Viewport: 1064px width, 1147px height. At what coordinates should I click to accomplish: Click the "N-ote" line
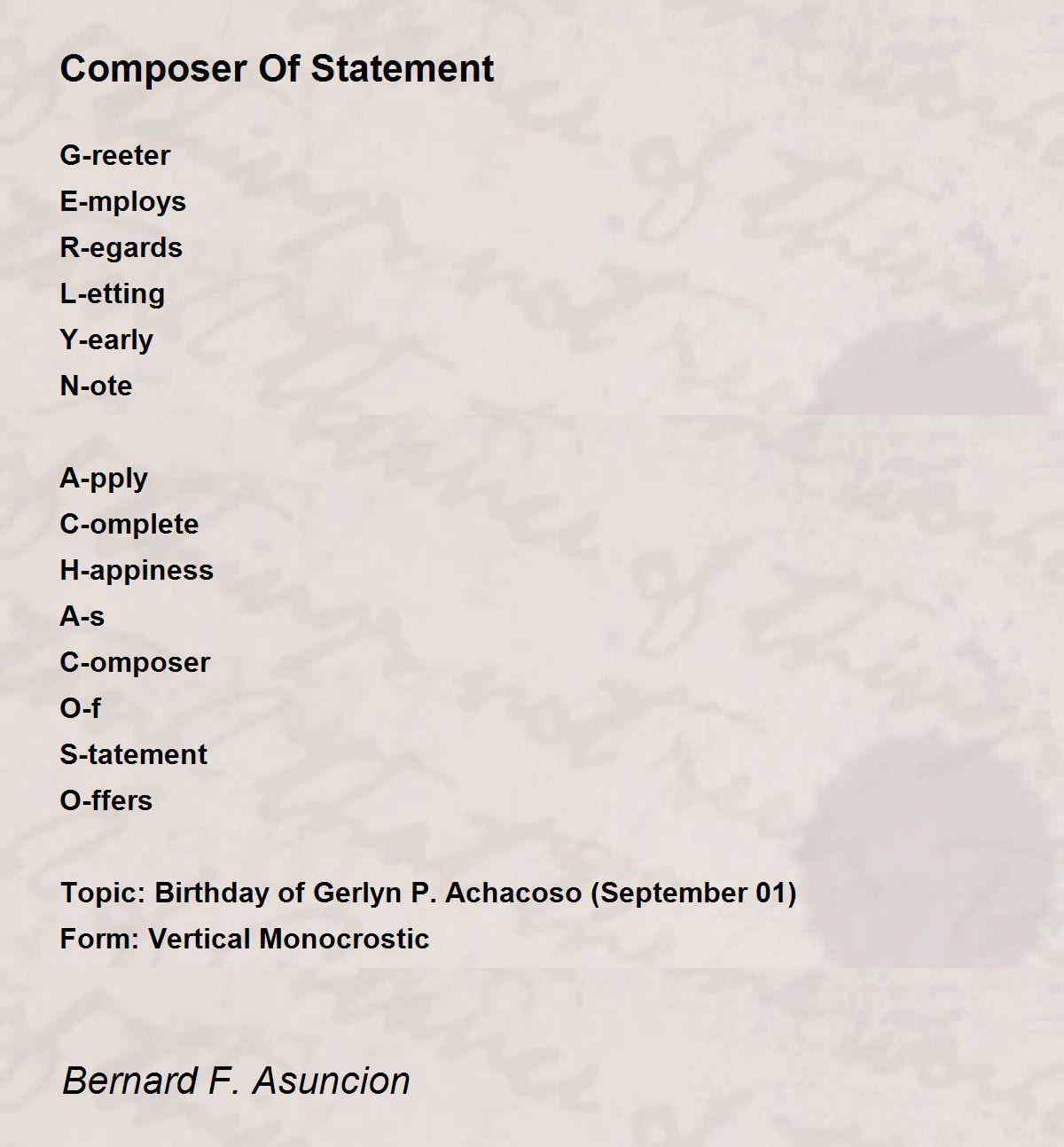[96, 386]
